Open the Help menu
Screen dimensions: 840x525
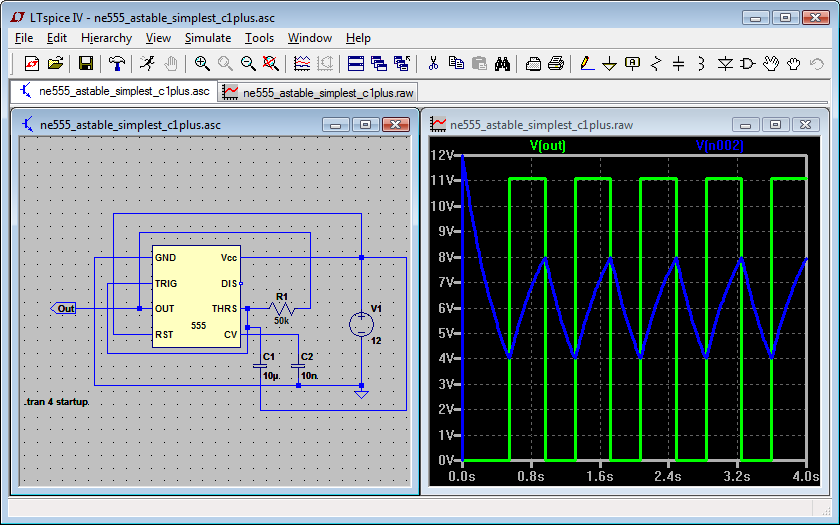(x=358, y=38)
